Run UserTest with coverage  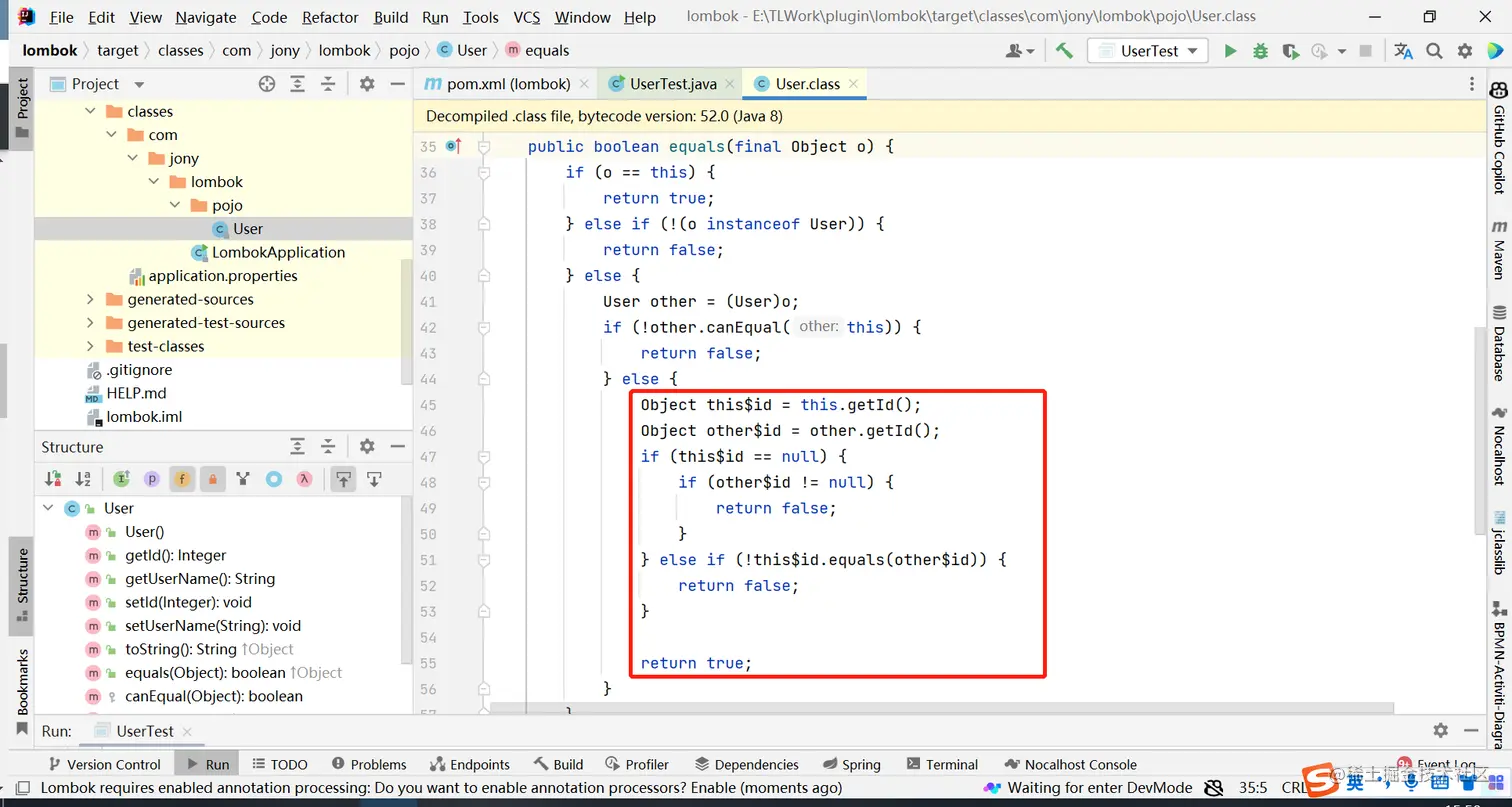pos(1290,51)
